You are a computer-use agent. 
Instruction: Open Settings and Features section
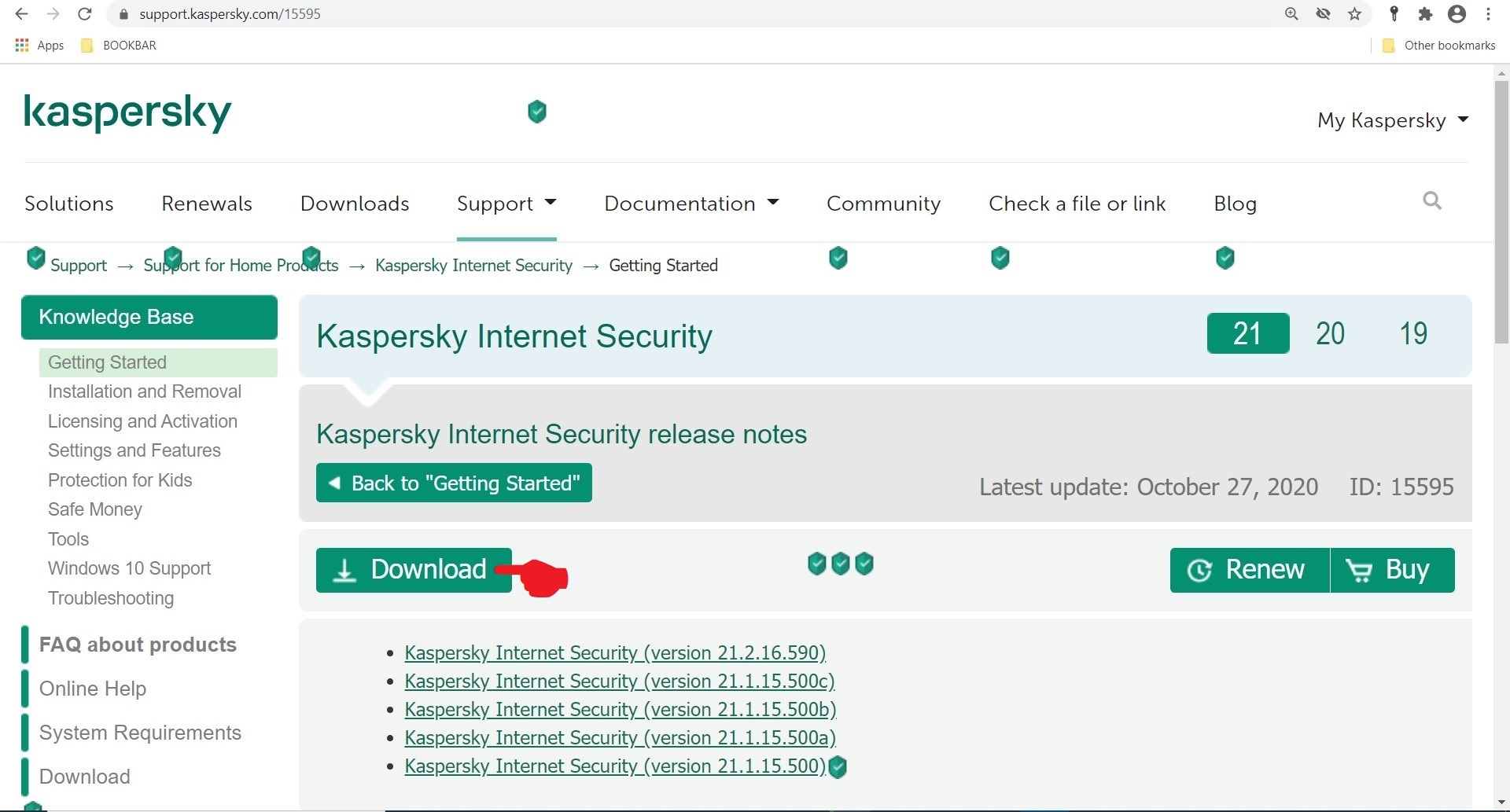(x=134, y=450)
